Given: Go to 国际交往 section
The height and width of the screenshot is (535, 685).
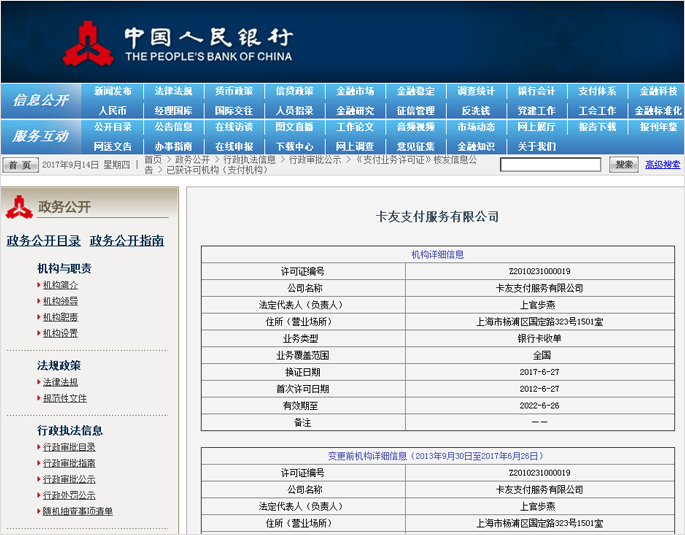Looking at the screenshot, I should tap(234, 110).
